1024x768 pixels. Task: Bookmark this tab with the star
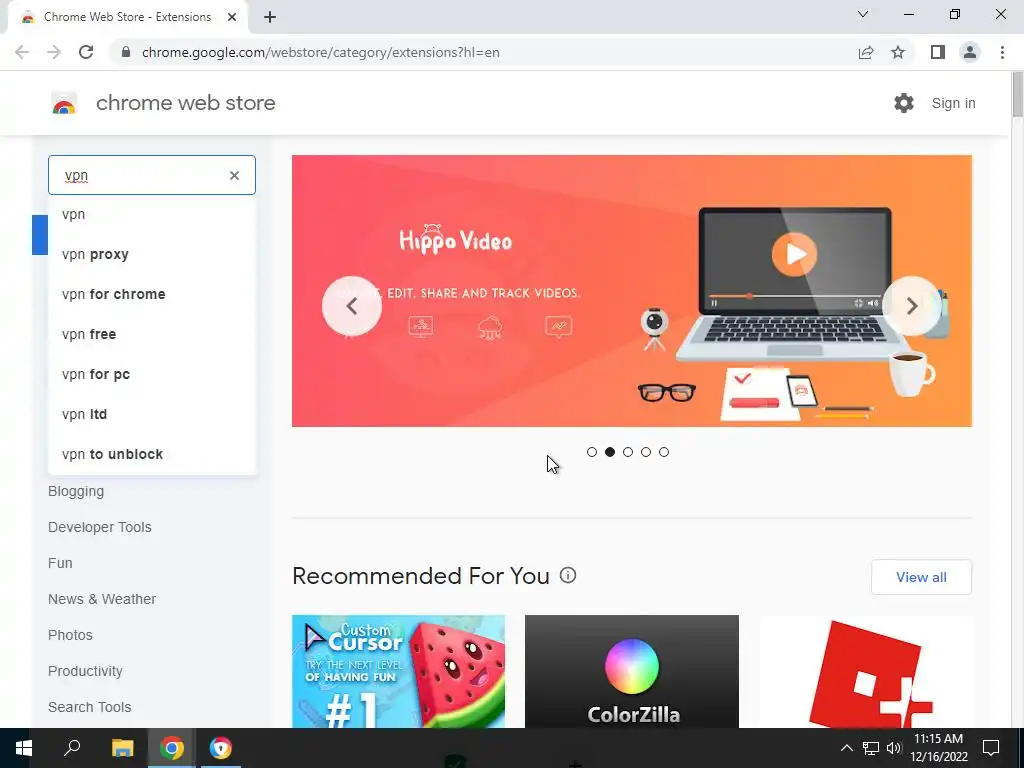pos(898,52)
